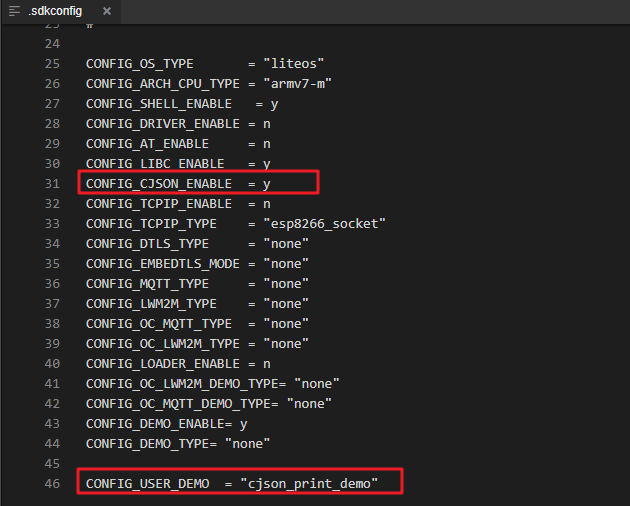Viewport: 630px width, 506px height.
Task: Close the .sdkconfig tab
Action: [106, 11]
